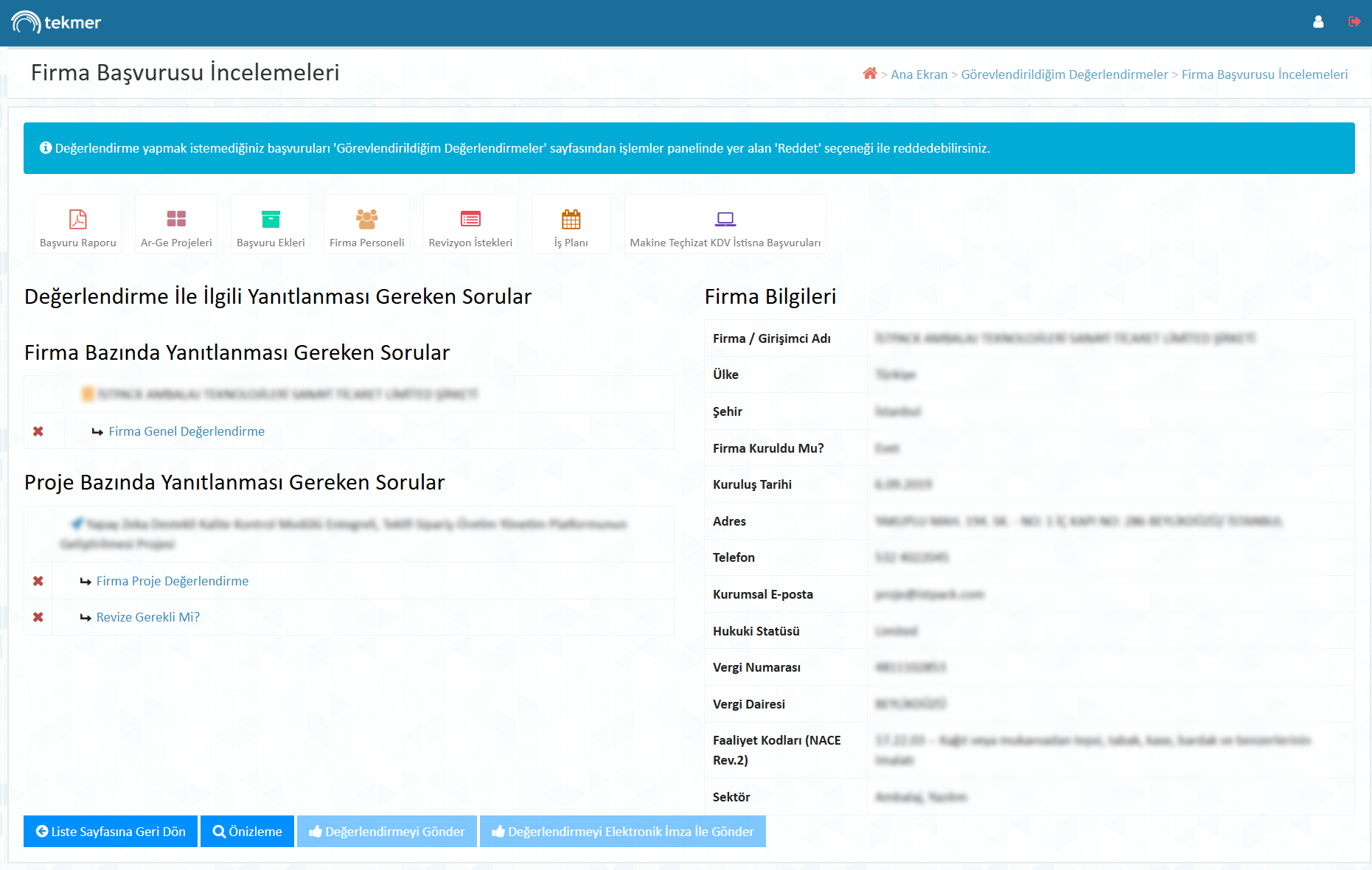Click Değerlendirmeyi Elektronik İmza İle Gönder

point(623,832)
